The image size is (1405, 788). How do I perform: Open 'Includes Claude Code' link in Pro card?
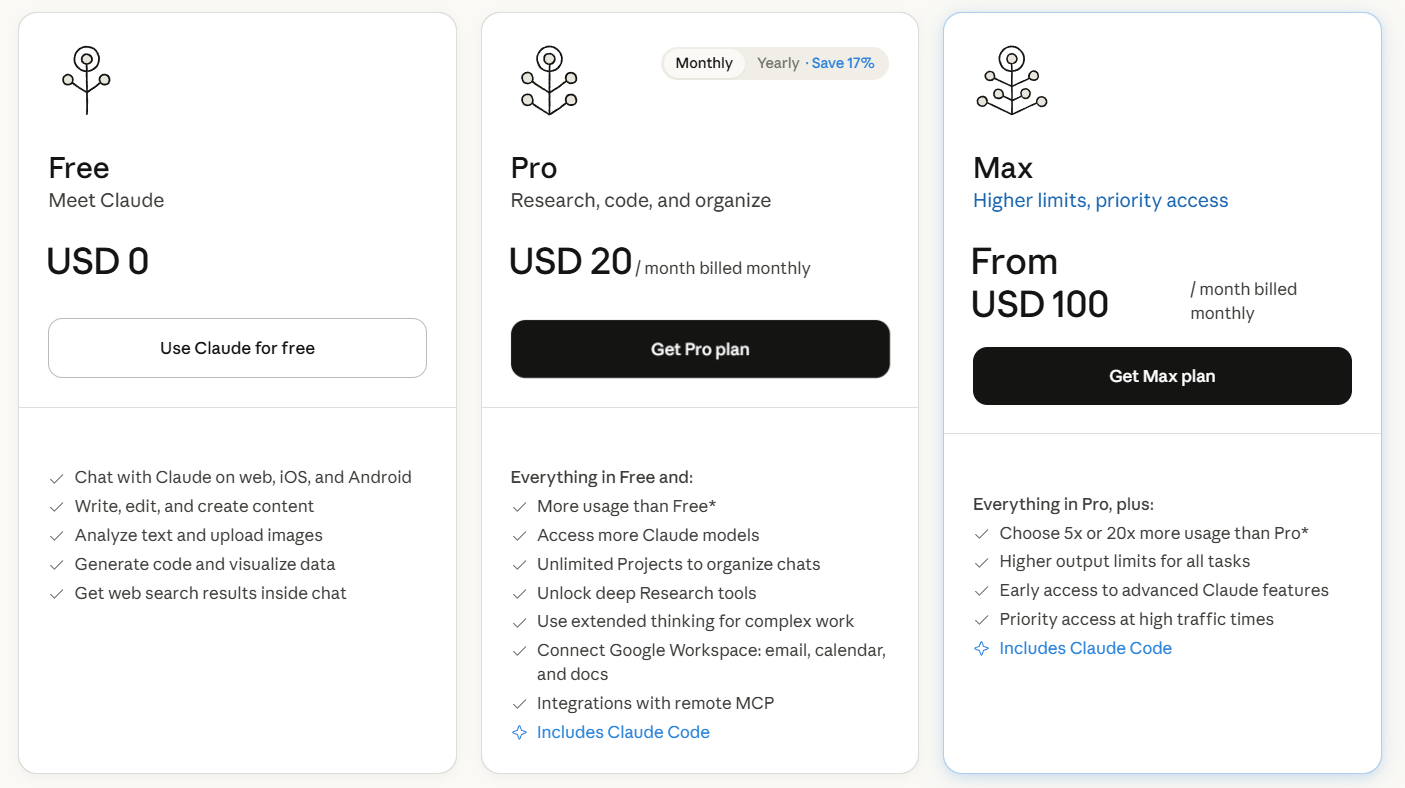tap(623, 733)
